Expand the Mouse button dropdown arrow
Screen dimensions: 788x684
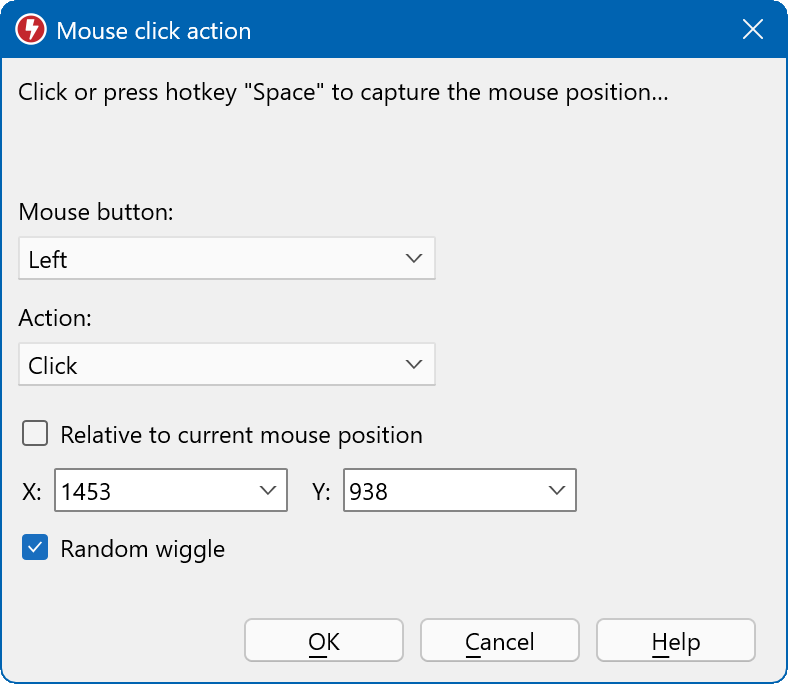(x=414, y=259)
